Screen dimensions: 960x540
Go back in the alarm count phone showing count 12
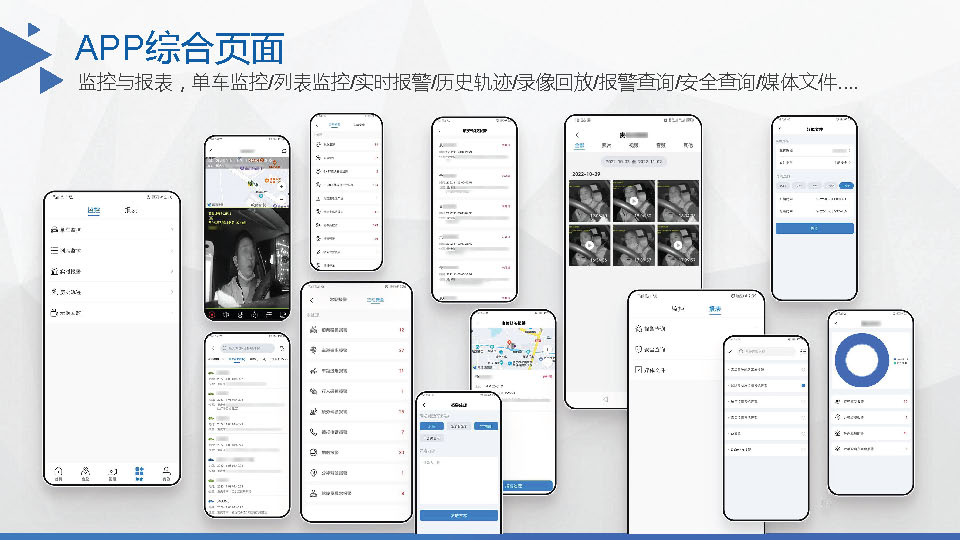click(312, 300)
